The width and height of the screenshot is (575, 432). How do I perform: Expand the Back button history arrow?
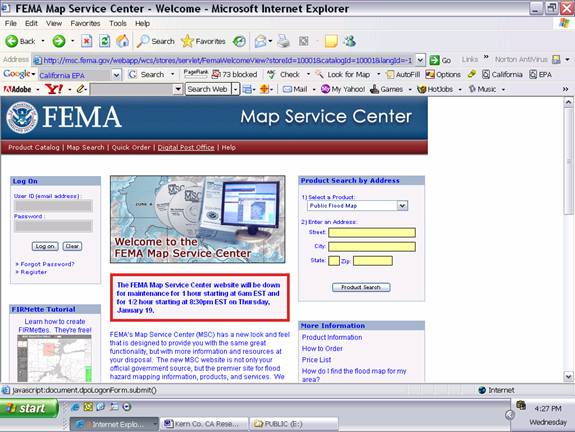43,41
